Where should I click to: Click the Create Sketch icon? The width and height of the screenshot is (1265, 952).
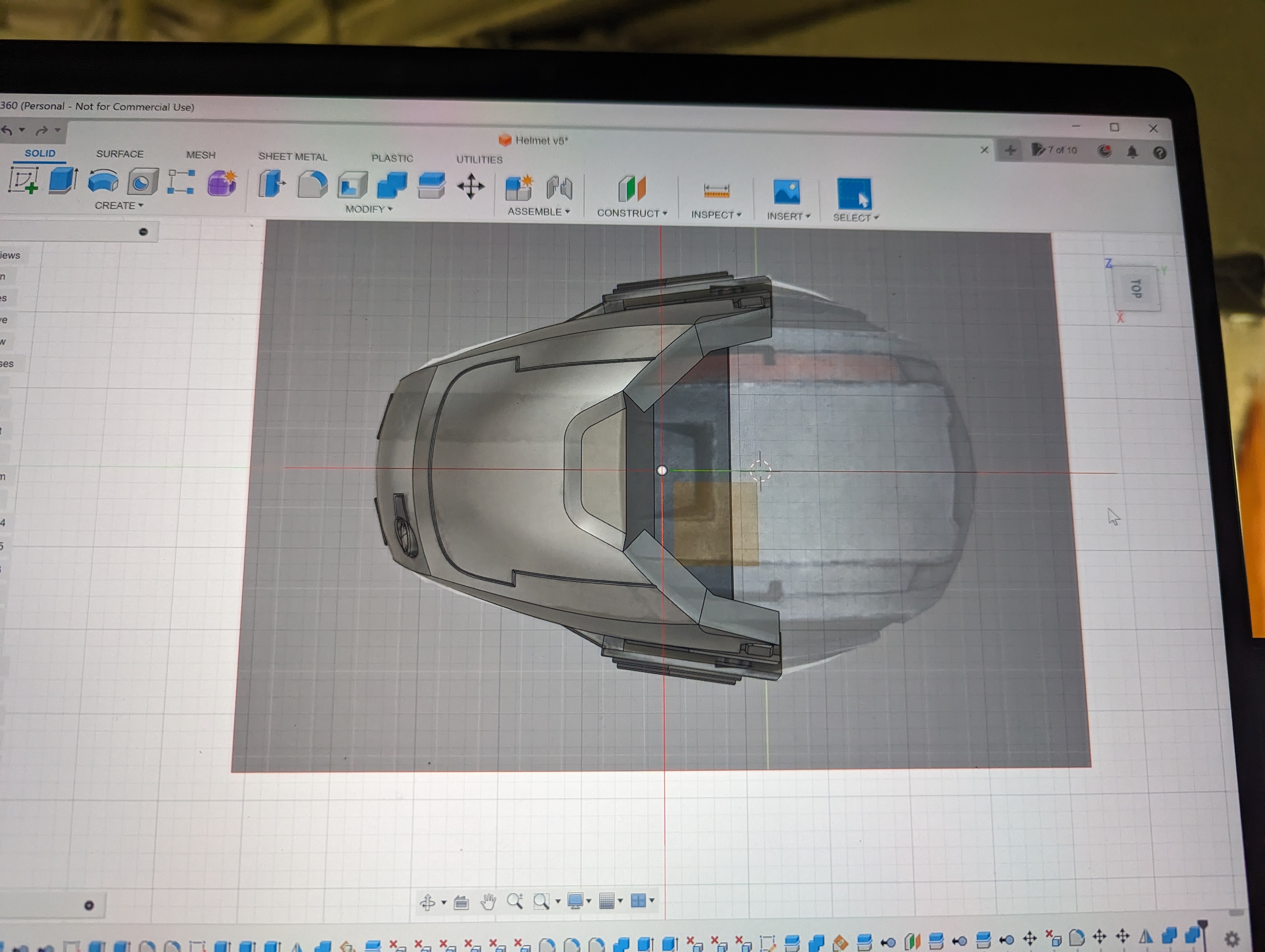click(x=24, y=181)
